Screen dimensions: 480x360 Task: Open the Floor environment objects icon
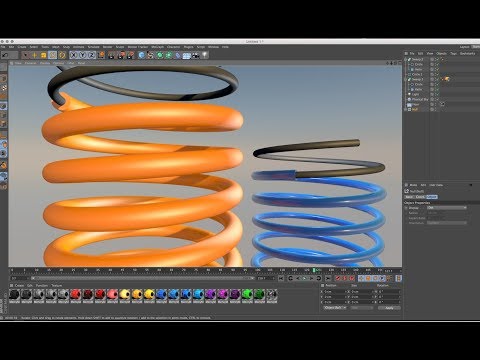coord(187,55)
